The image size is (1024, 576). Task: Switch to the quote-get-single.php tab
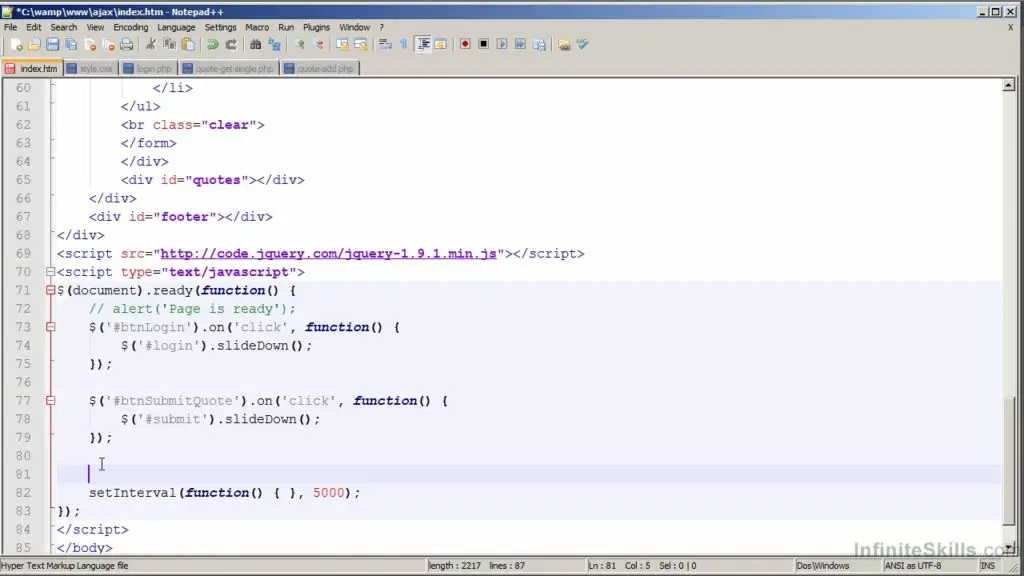click(x=229, y=69)
